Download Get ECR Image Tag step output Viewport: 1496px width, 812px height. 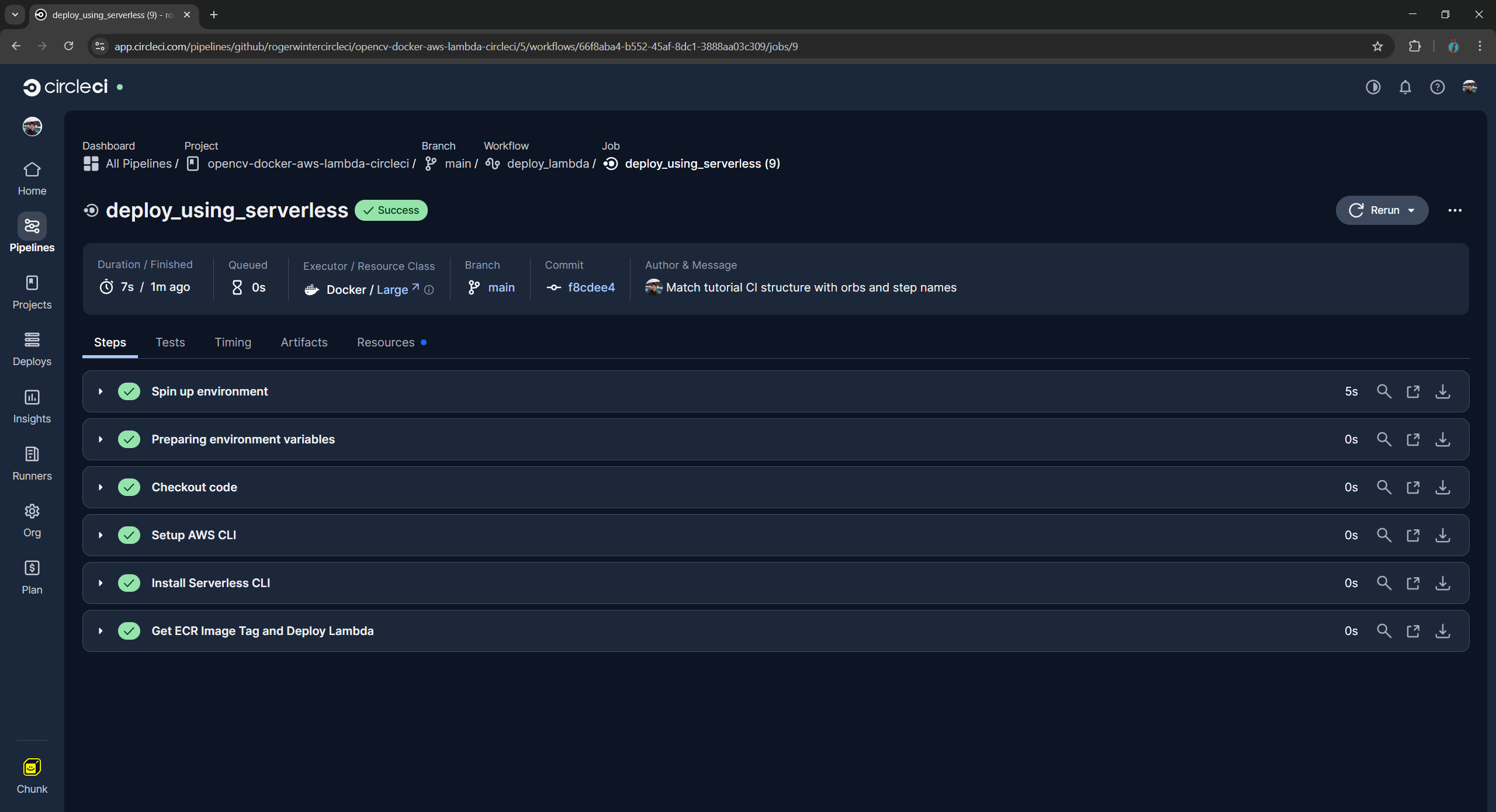(1443, 631)
